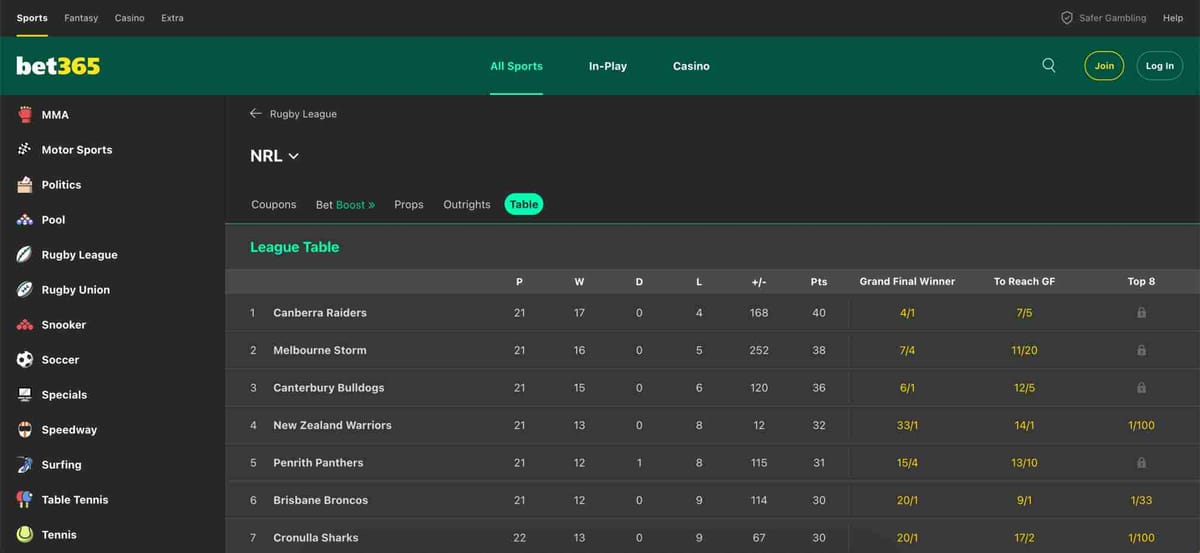Select Penrith Panthers 13/10 To Reach GF odds
The height and width of the screenshot is (553, 1200).
pyautogui.click(x=1024, y=463)
